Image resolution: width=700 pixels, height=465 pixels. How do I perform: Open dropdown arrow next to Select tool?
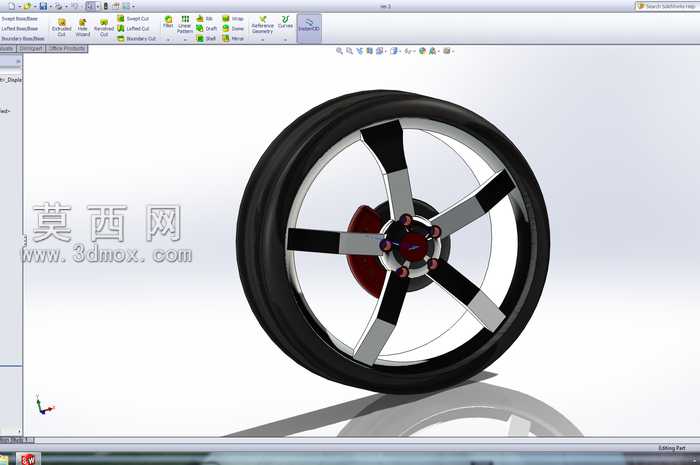coord(97,6)
